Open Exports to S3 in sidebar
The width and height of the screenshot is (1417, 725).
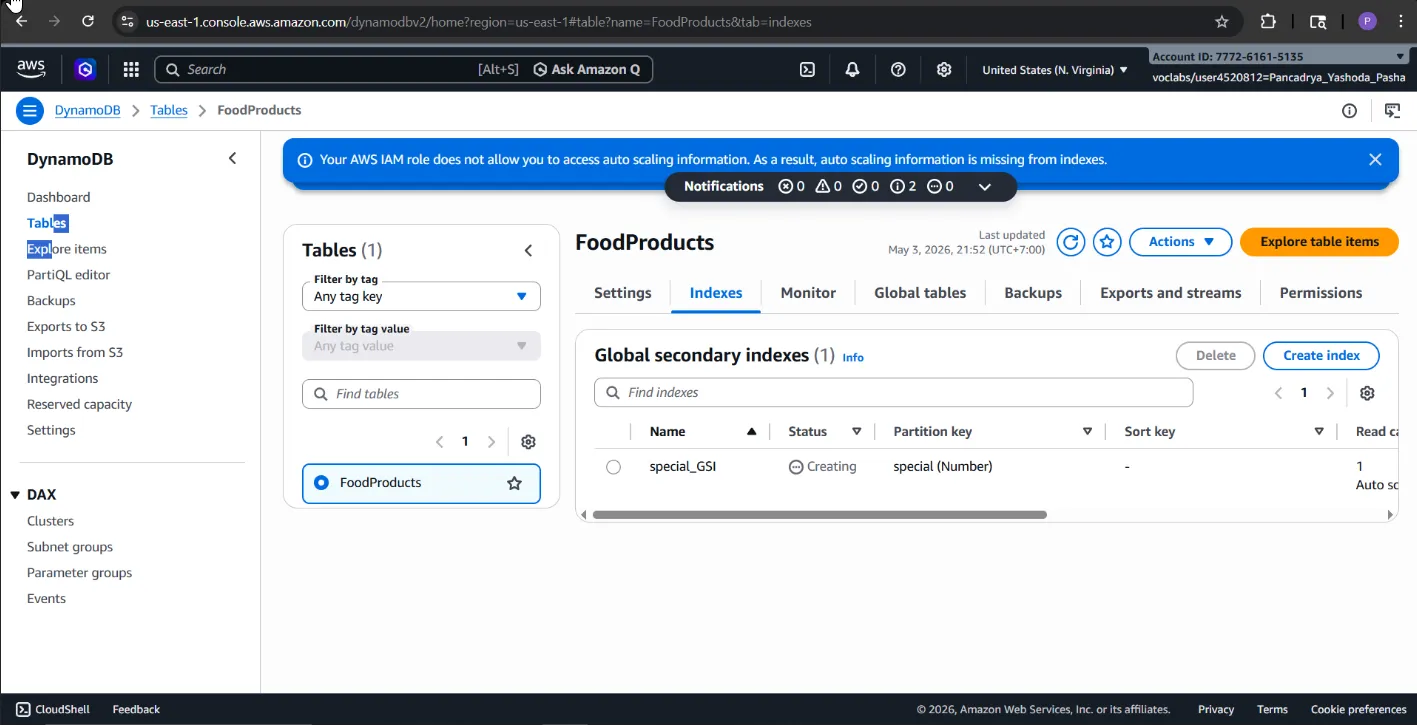66,327
